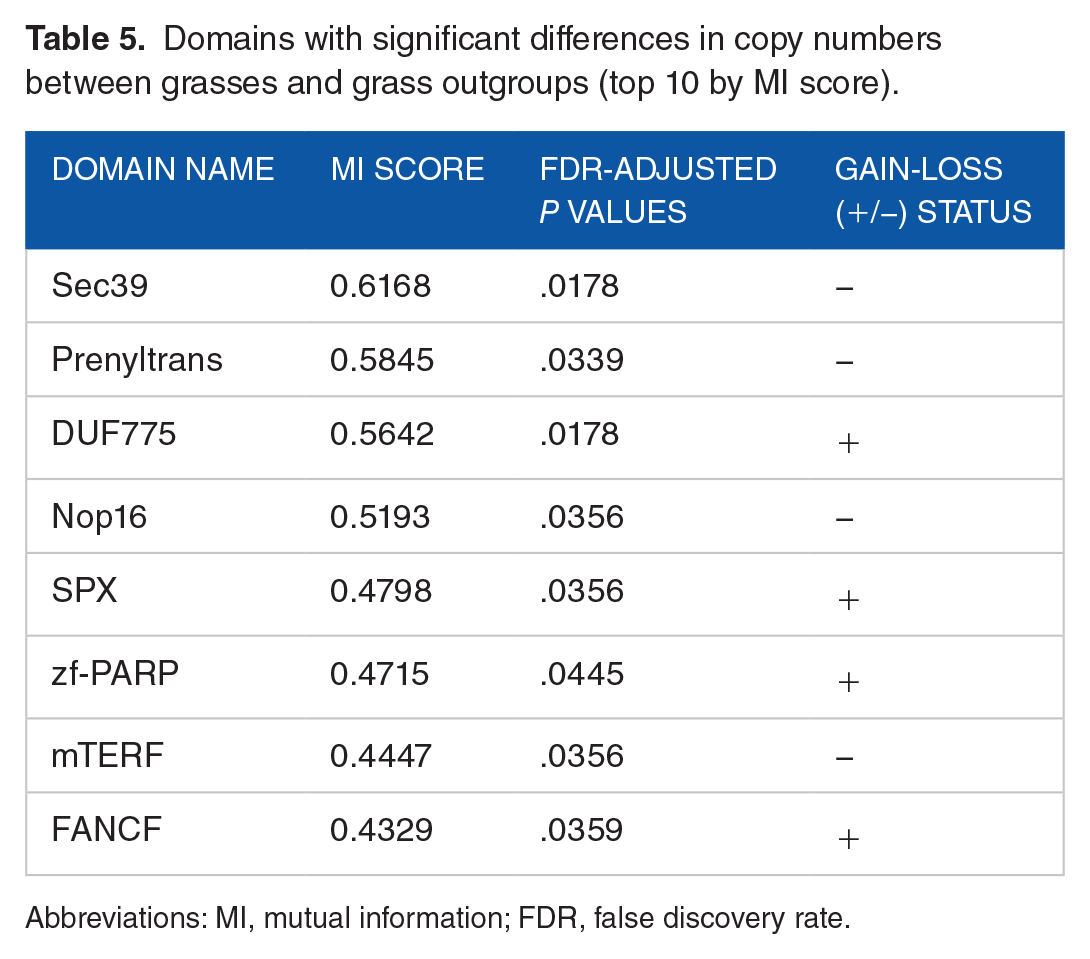Image resolution: width=1090 pixels, height=959 pixels.
Task: Click the GAIN-LOSS (+/–) STATUS header
Action: coord(933,190)
